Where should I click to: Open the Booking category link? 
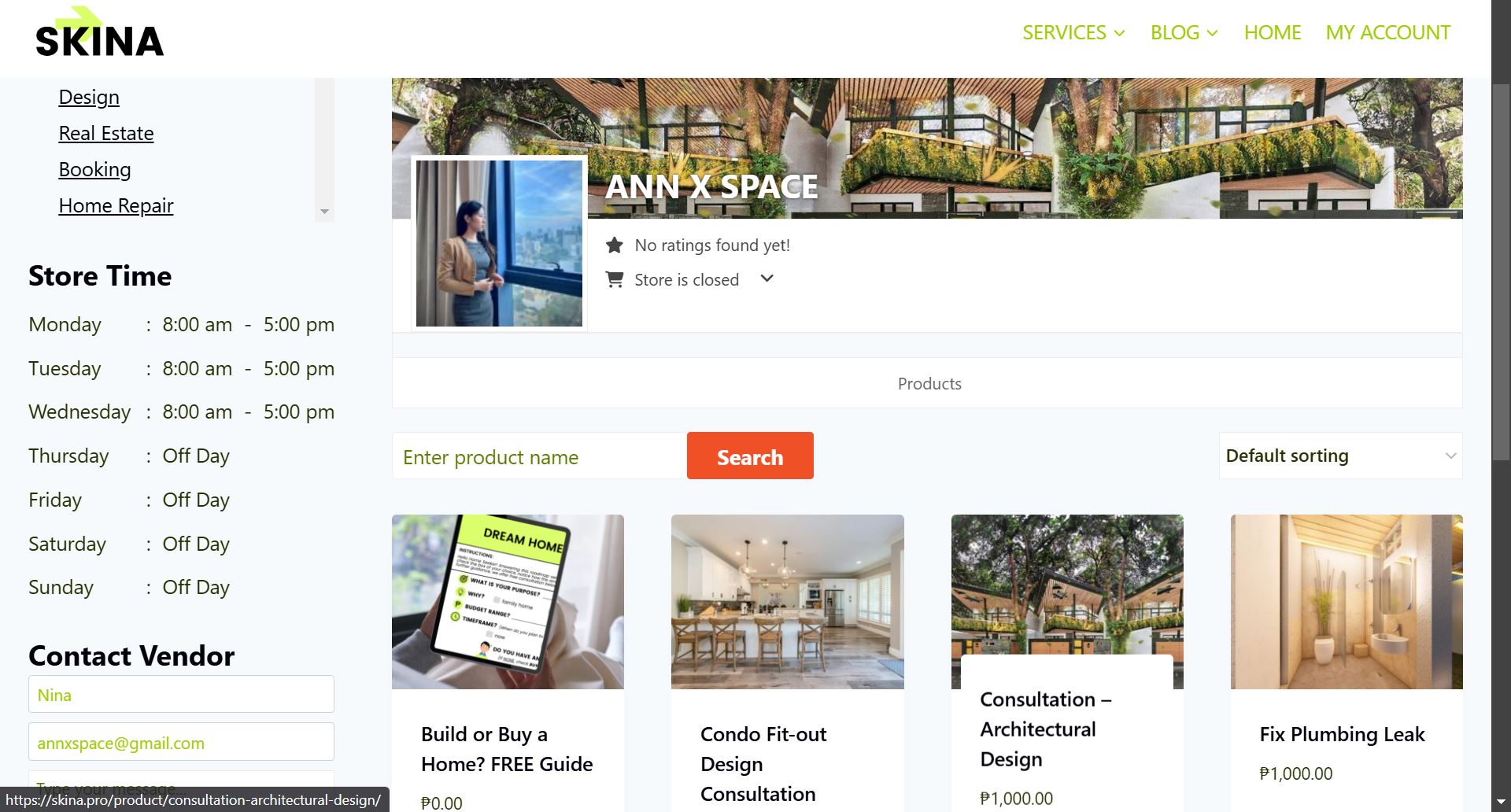(94, 170)
